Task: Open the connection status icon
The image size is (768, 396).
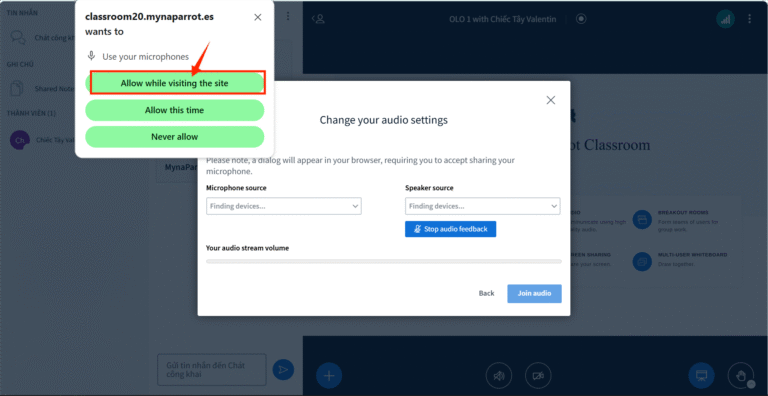Action: (725, 19)
